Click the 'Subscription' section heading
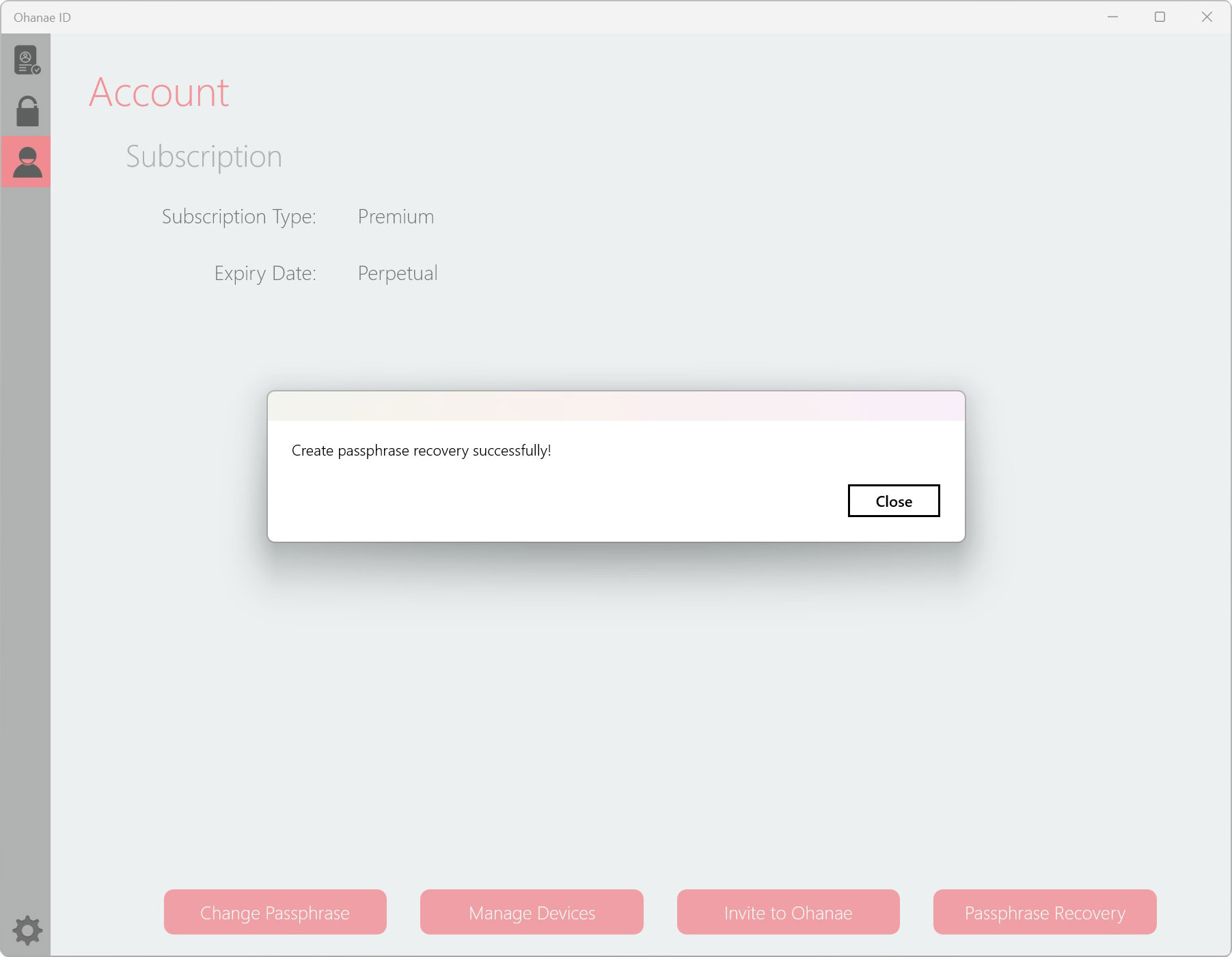Viewport: 1232px width, 957px height. (204, 156)
